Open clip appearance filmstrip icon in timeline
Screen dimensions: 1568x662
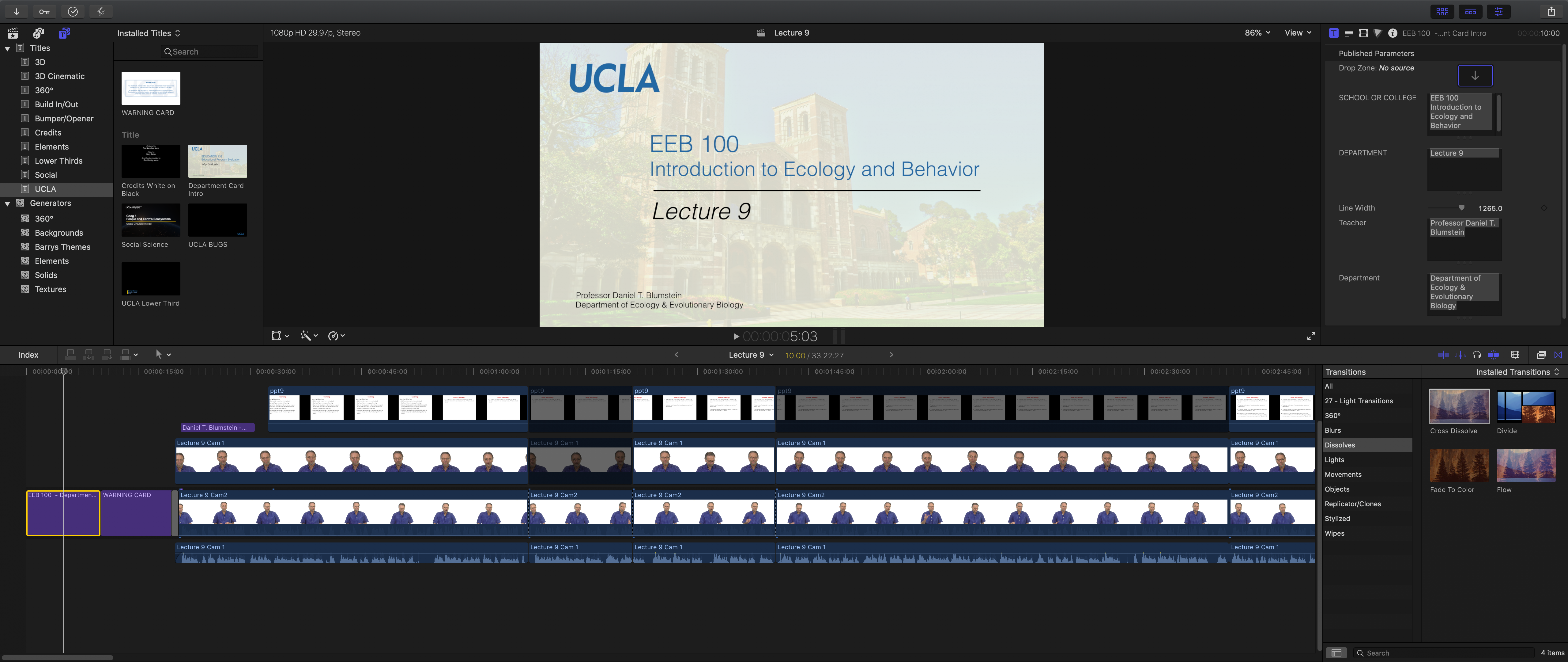[x=1515, y=355]
